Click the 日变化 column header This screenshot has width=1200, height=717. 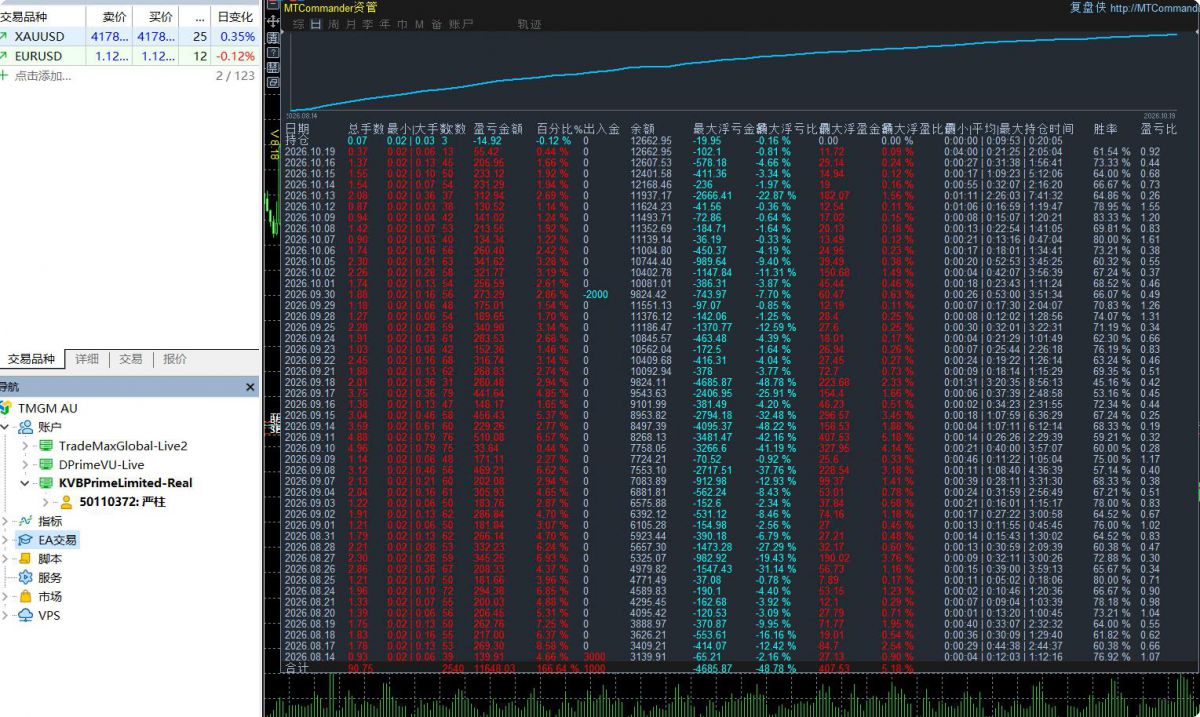coord(235,17)
